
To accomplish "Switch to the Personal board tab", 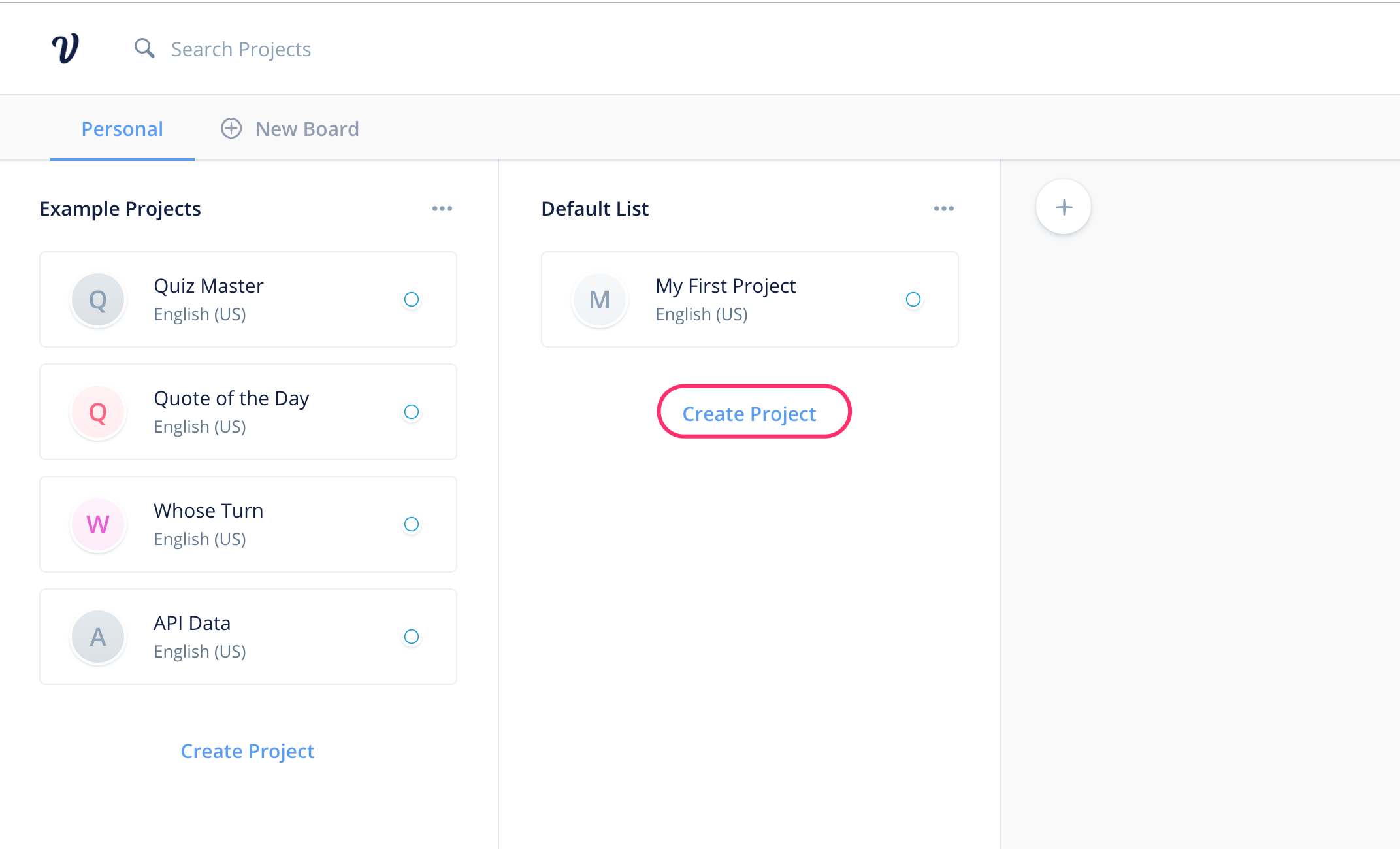I will click(122, 129).
